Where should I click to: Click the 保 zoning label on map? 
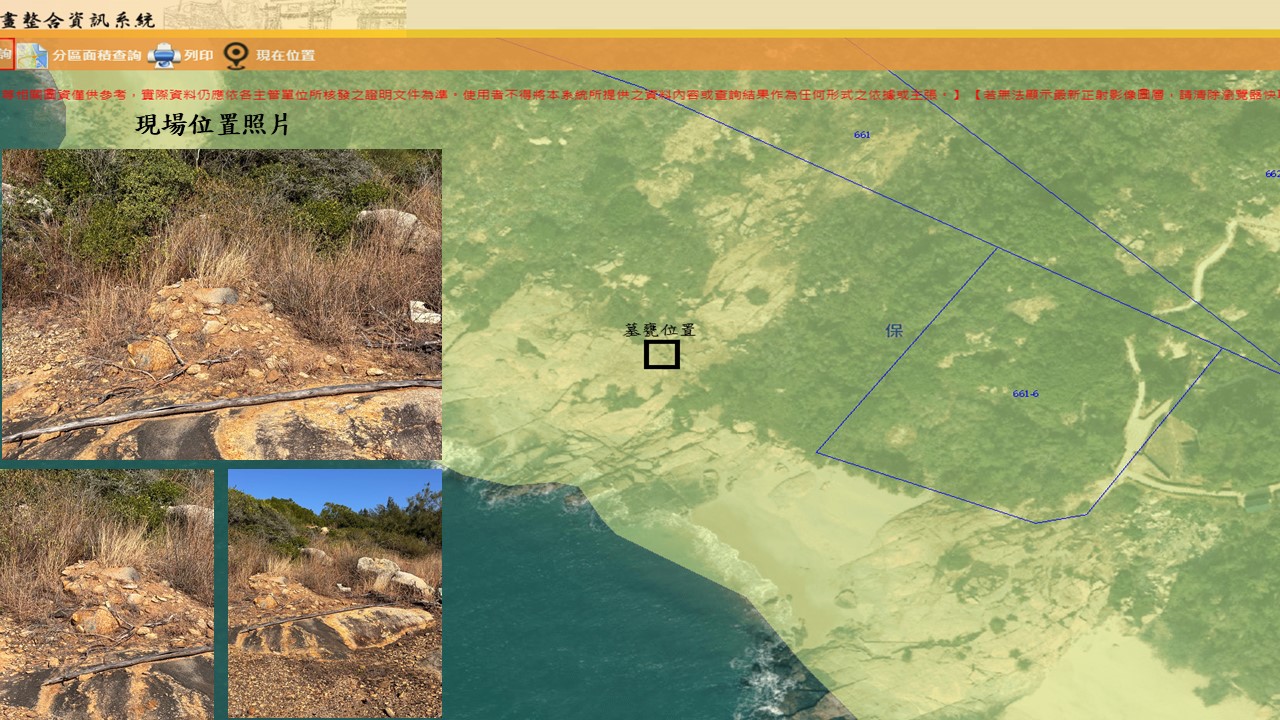[894, 331]
